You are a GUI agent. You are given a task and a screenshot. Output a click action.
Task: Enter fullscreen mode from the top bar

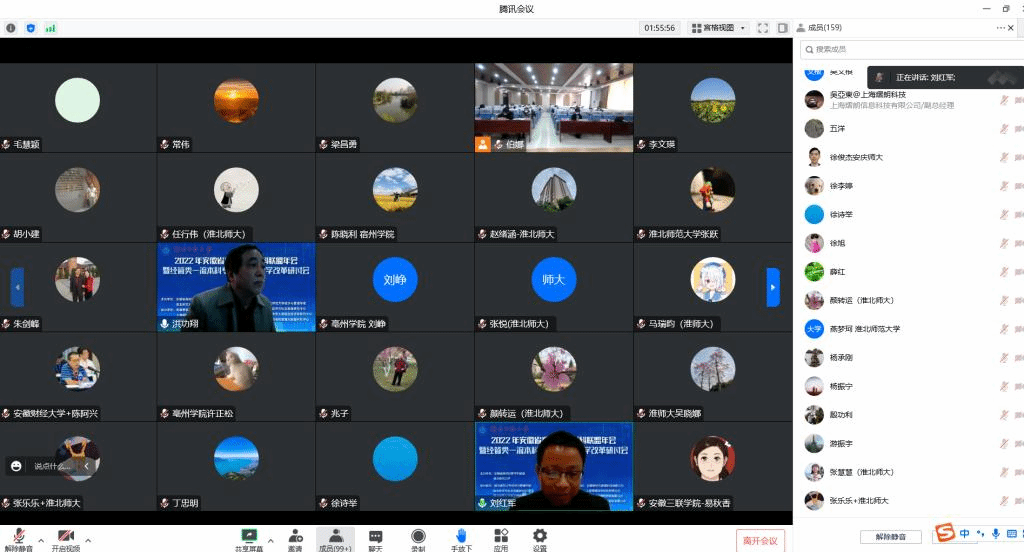(x=763, y=28)
